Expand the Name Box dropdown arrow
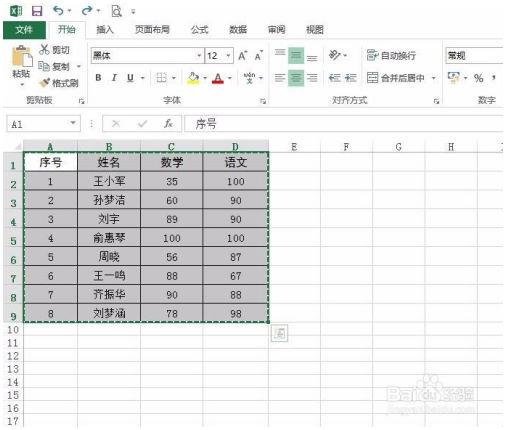The width and height of the screenshot is (506, 430). (73, 124)
